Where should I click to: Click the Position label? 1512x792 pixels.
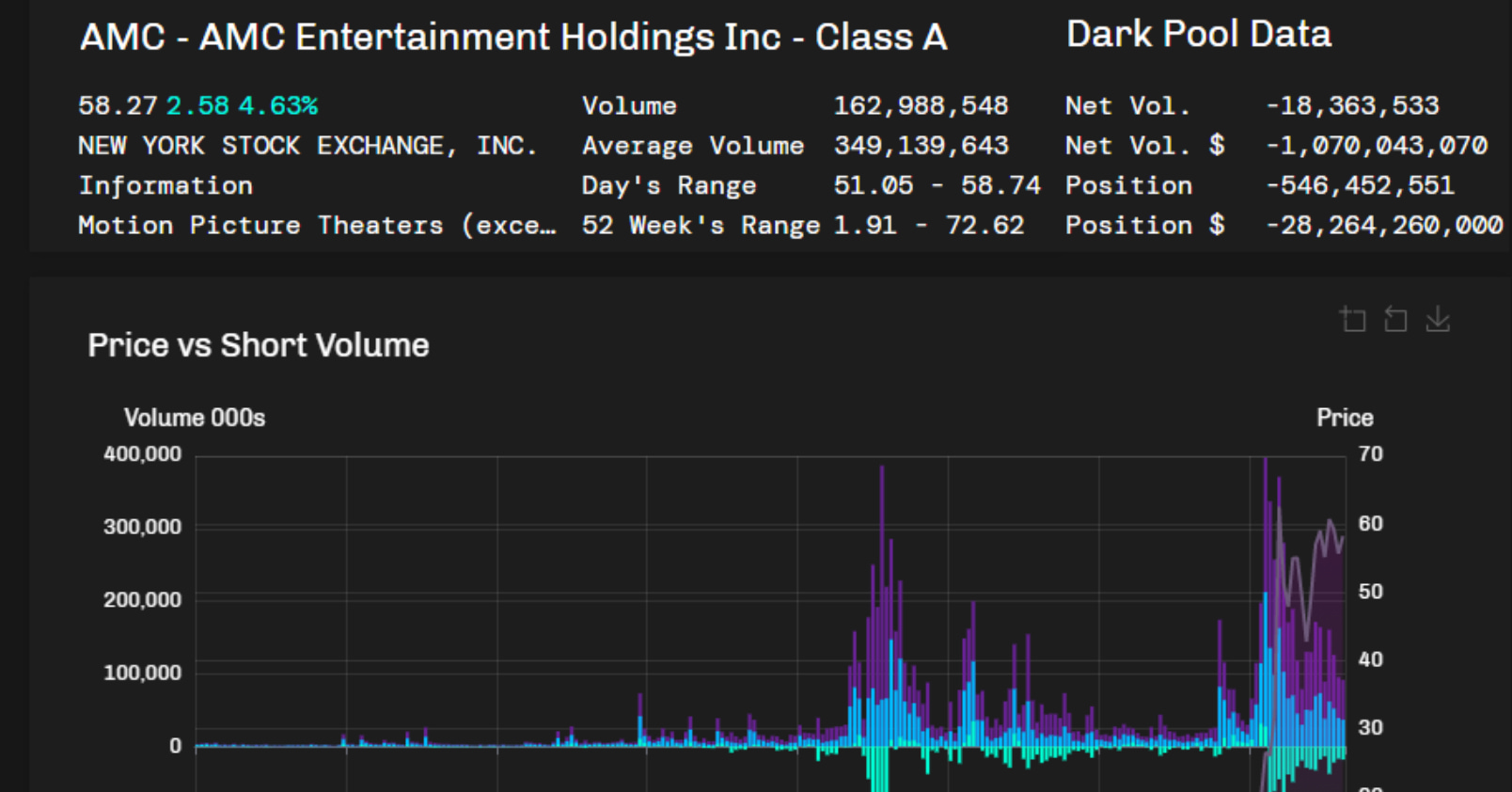pos(1128,185)
